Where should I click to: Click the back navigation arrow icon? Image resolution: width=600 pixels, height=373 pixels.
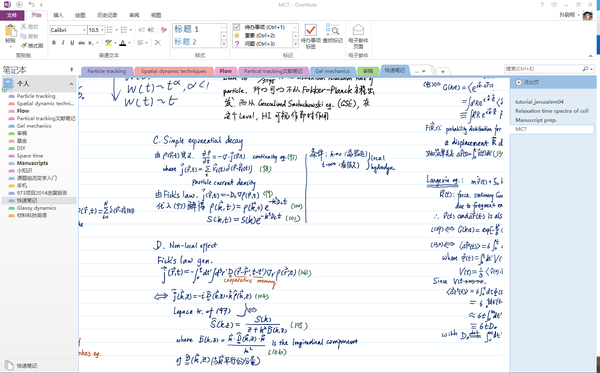(x=19, y=5)
